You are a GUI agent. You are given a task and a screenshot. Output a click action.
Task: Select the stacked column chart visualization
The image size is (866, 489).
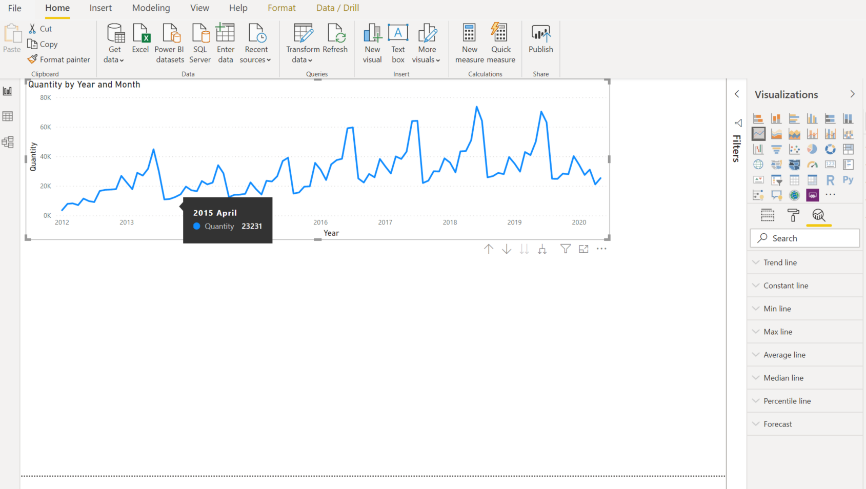776,118
